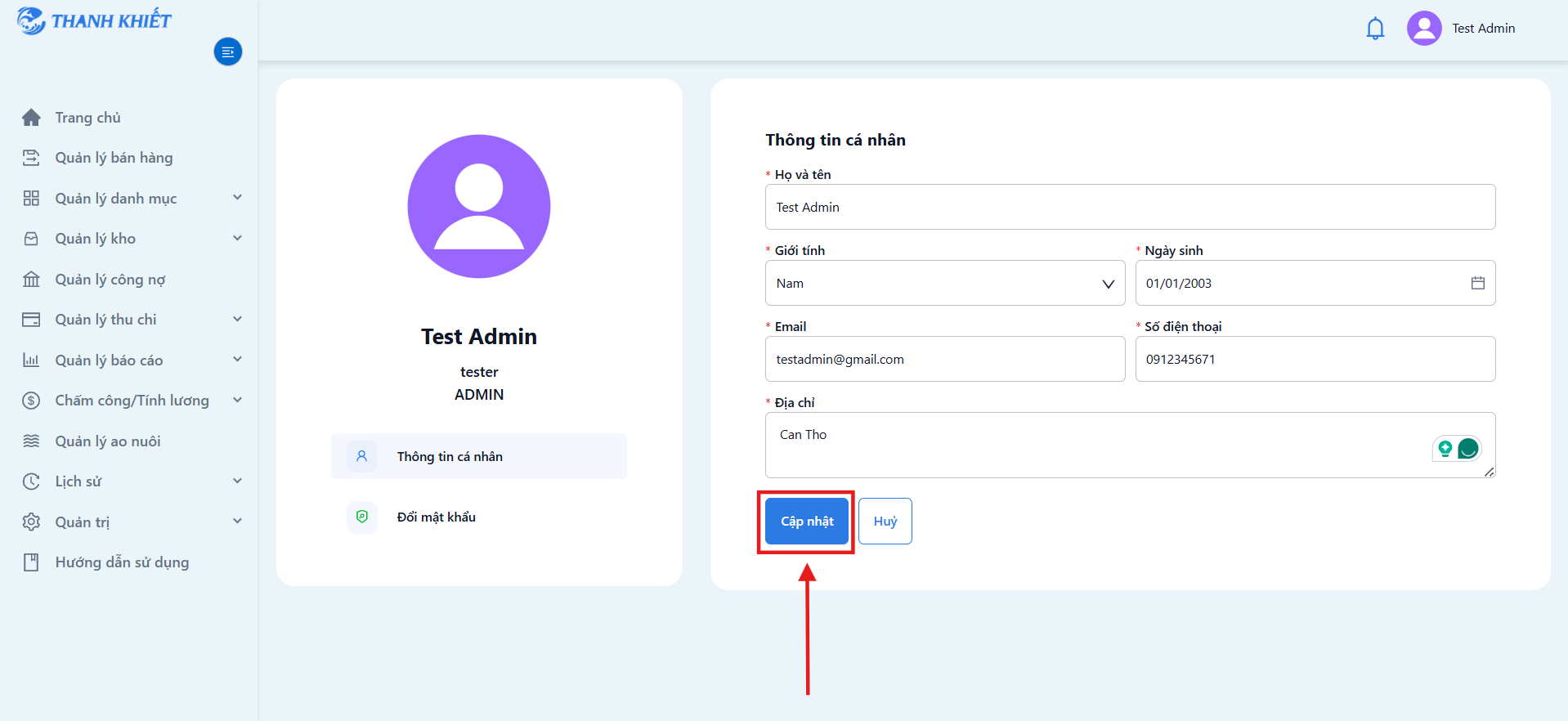
Task: Grab the Địa chỉ textarea resize handle
Action: (1490, 472)
